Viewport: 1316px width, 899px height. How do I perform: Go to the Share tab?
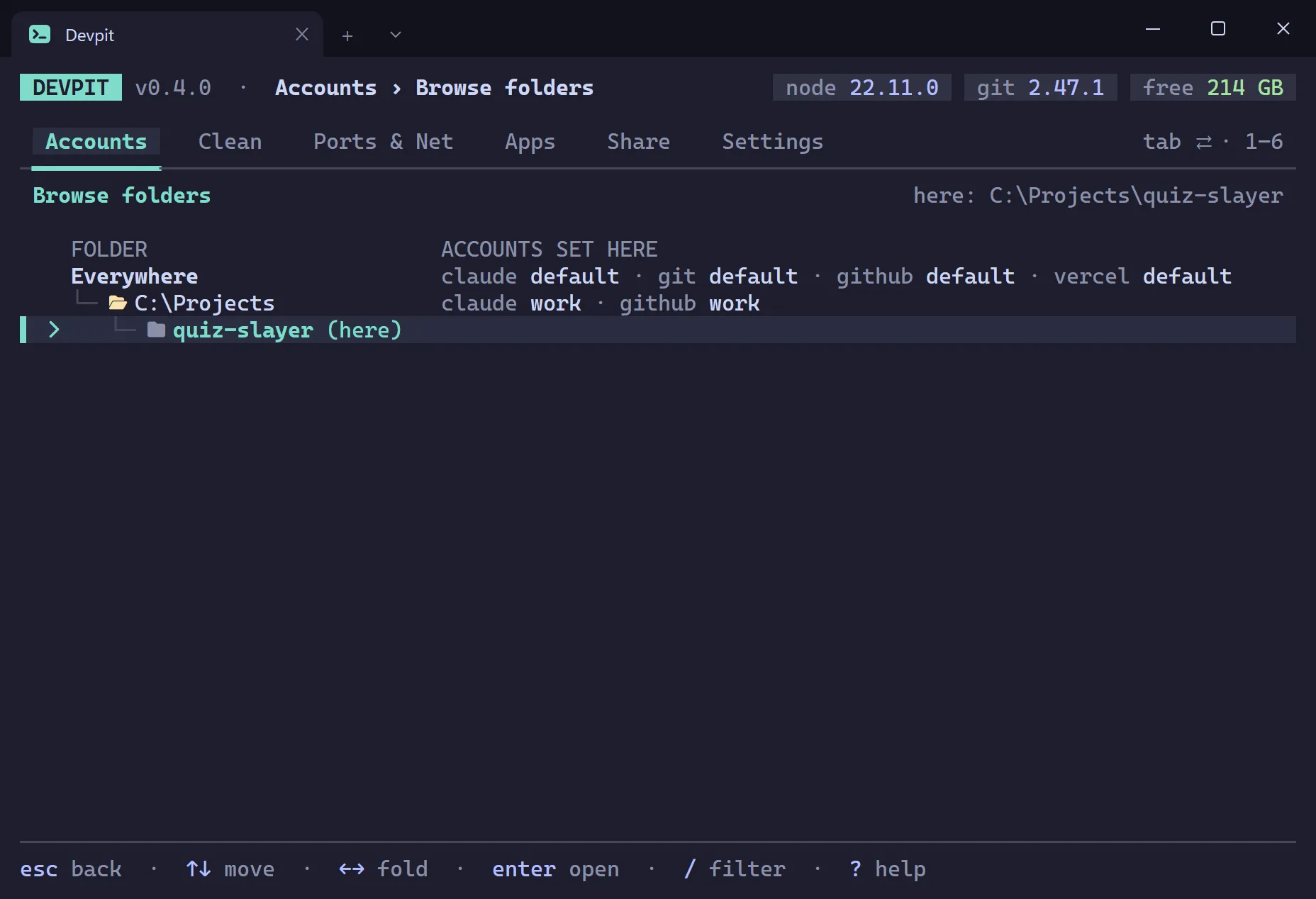pos(638,142)
